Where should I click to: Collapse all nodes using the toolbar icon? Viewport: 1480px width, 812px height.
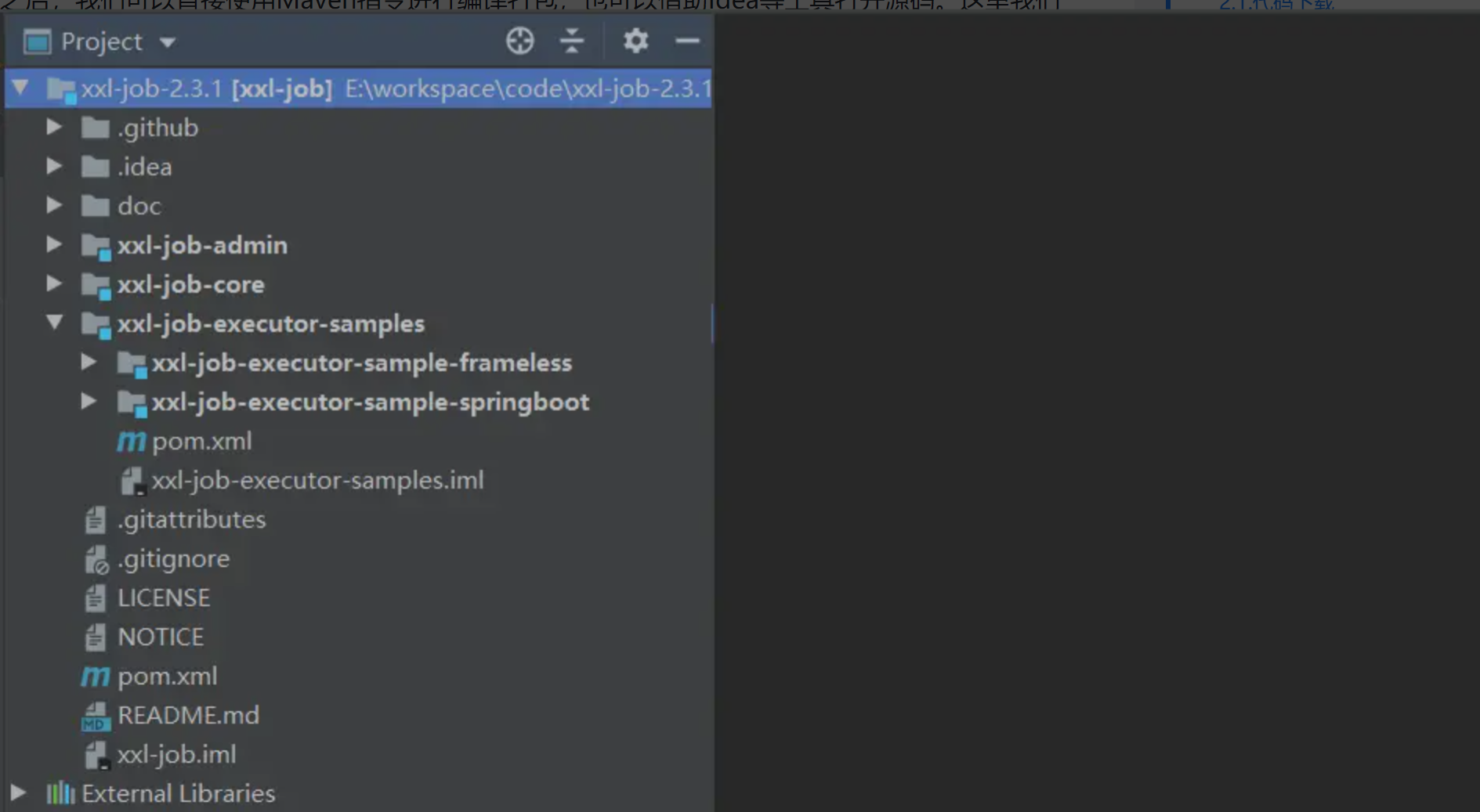tap(572, 41)
